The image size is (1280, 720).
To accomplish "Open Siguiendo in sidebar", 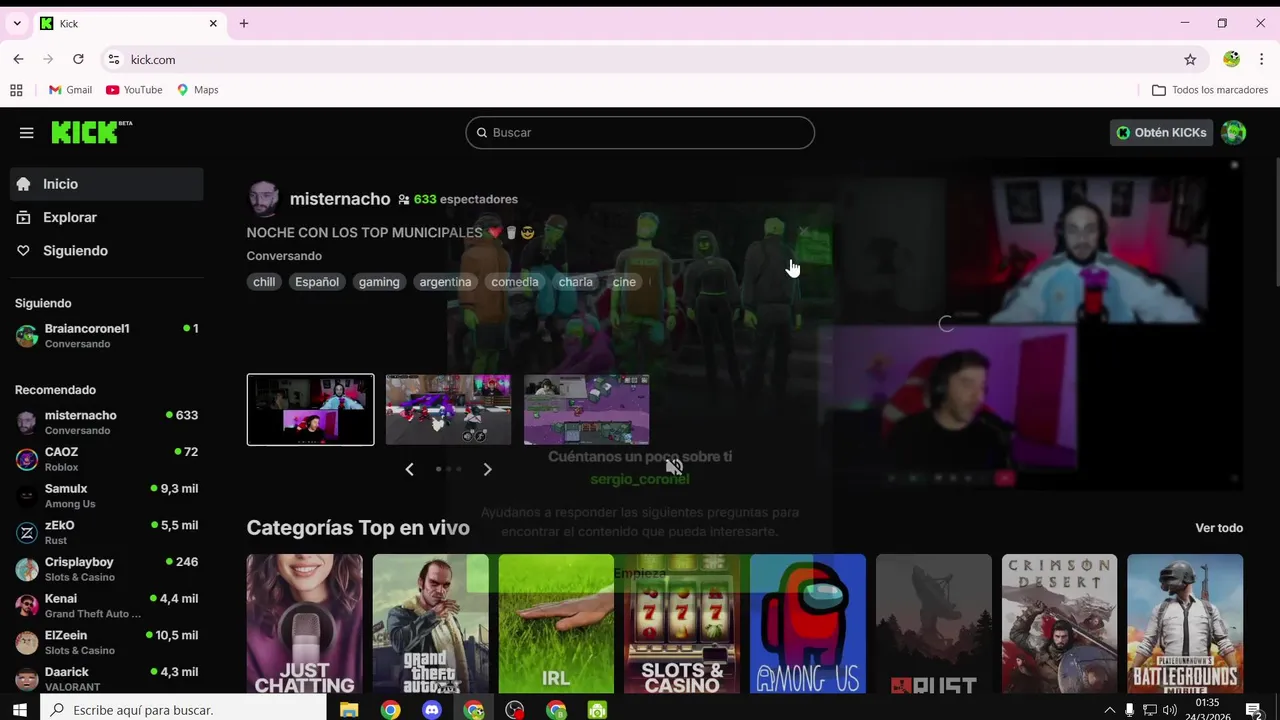I will point(107,251).
